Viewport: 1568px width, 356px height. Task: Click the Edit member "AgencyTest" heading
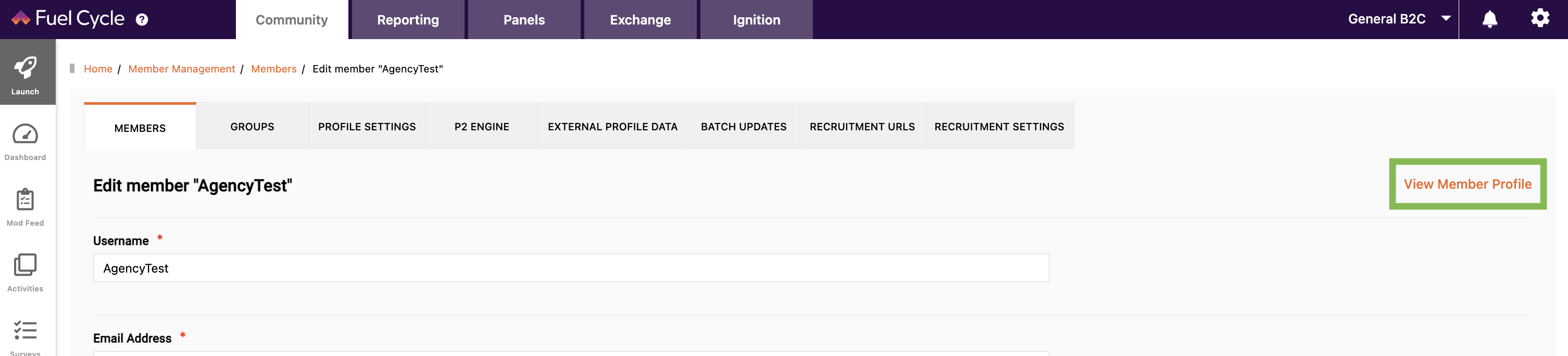(192, 186)
